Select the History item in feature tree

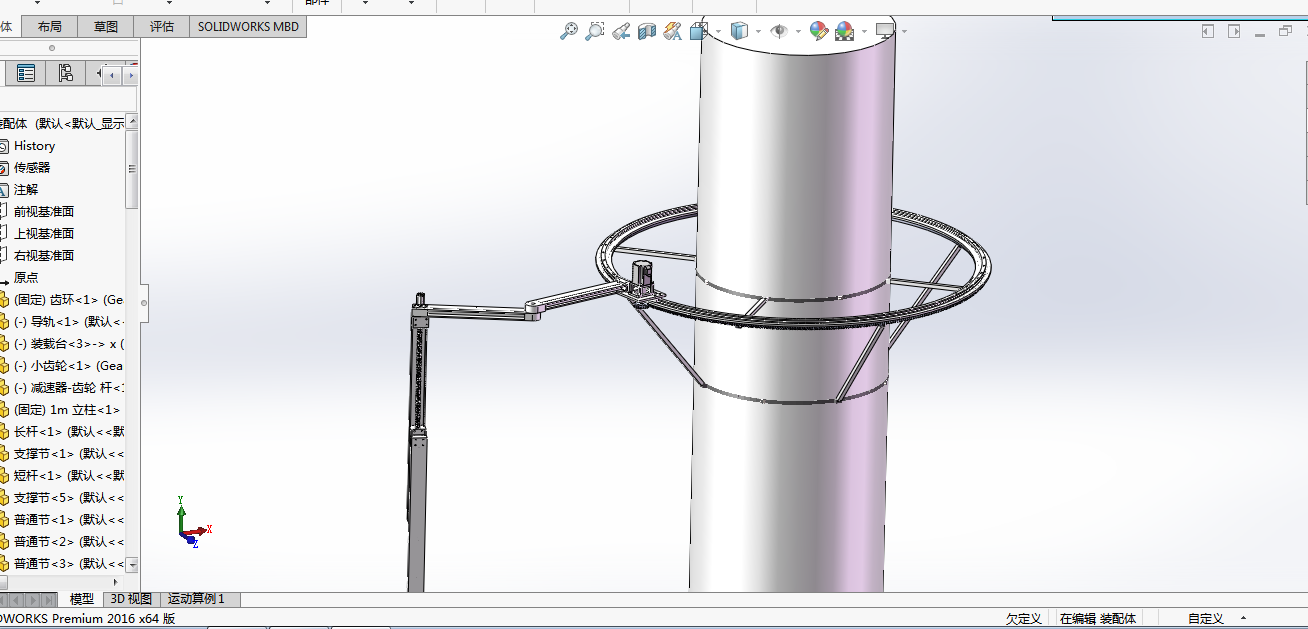click(x=34, y=146)
